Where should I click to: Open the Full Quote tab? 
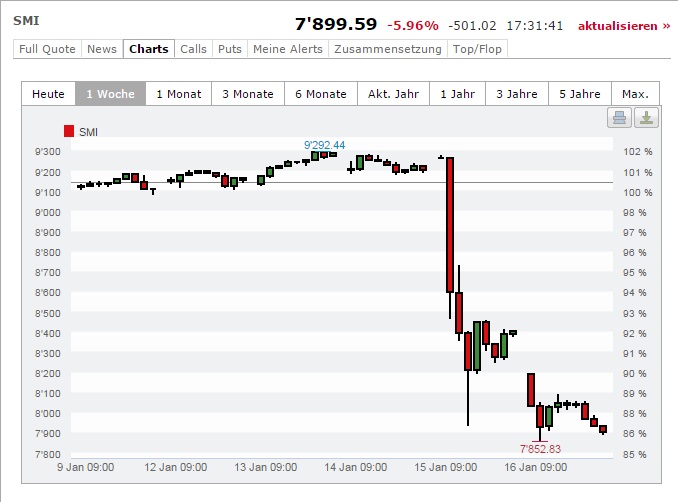coord(47,49)
